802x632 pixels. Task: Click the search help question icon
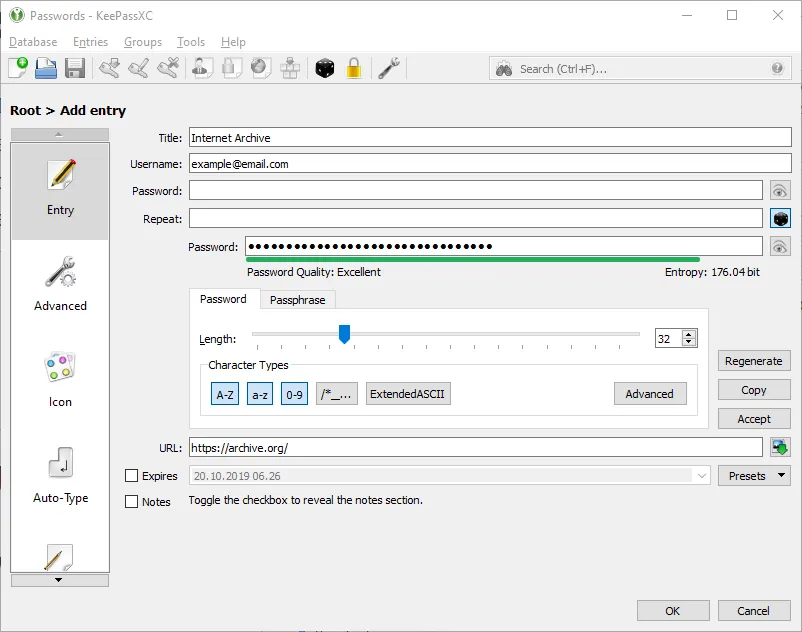pos(777,68)
